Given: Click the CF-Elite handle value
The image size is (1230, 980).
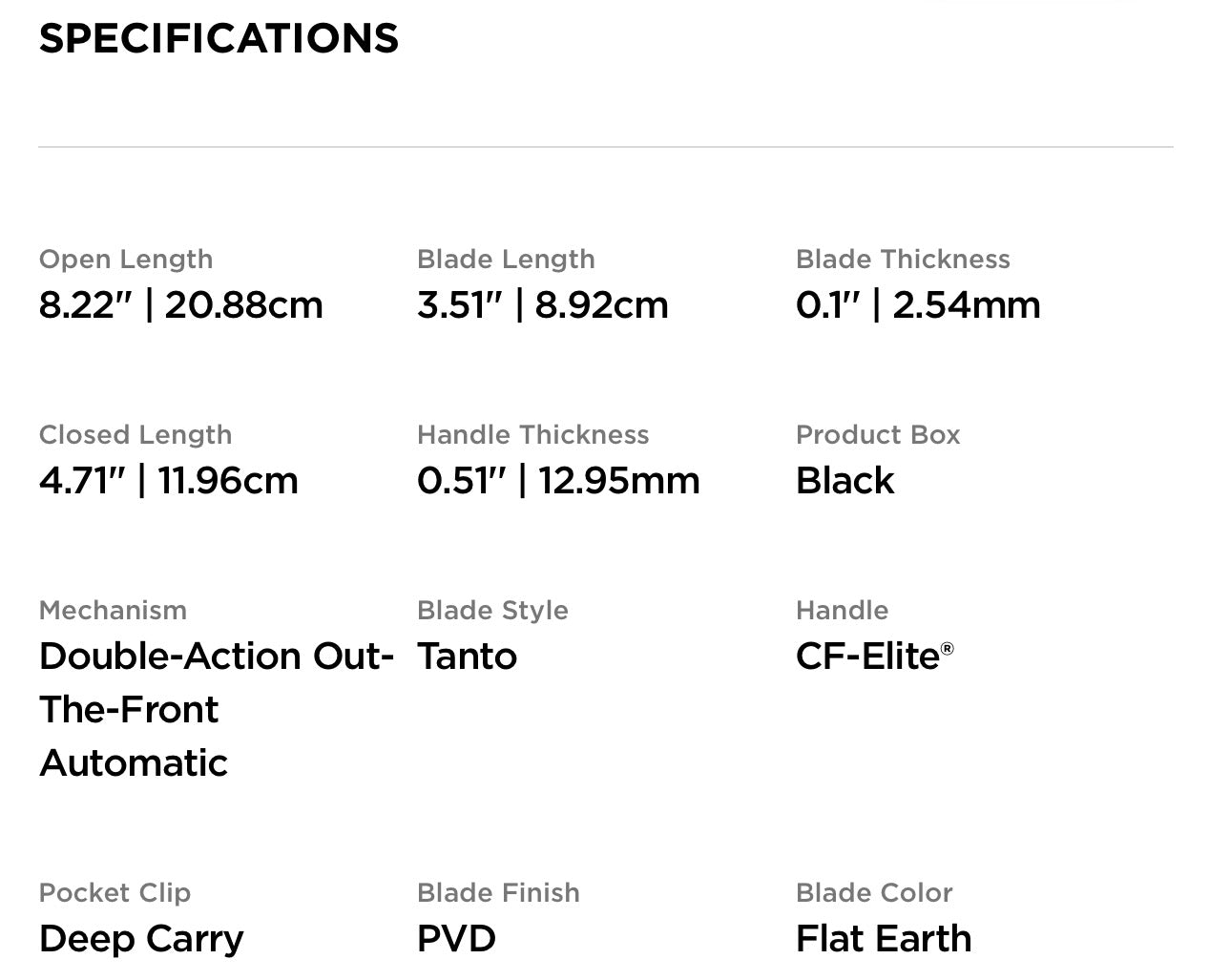Looking at the screenshot, I should tap(867, 657).
